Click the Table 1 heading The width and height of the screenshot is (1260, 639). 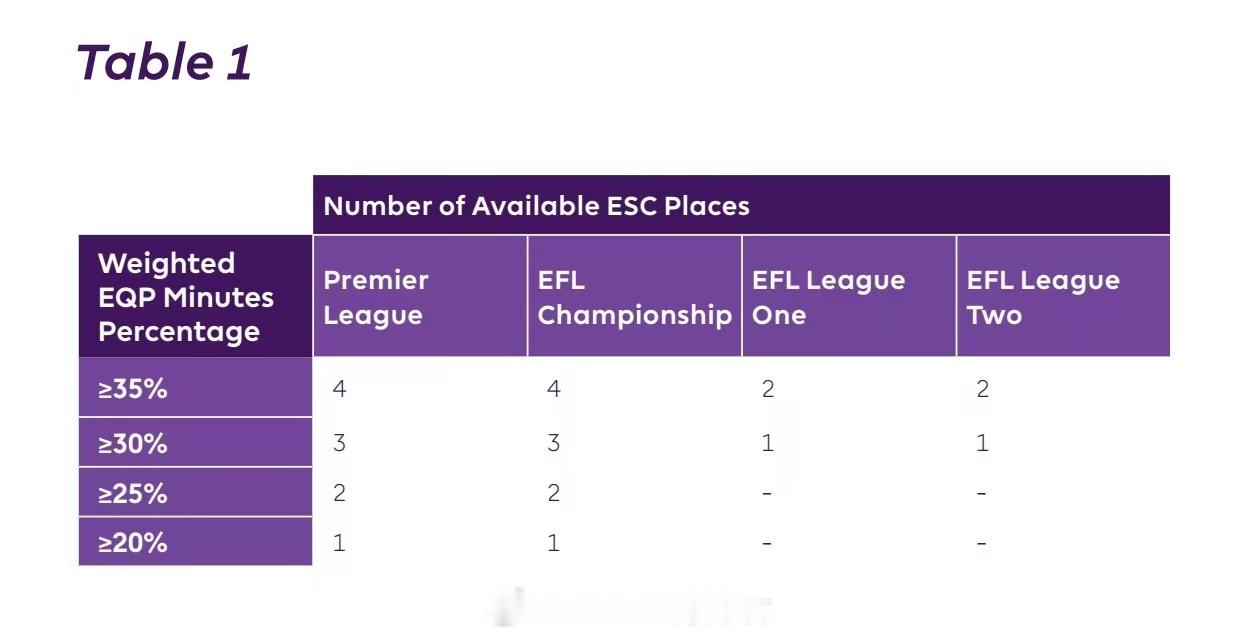pyautogui.click(x=164, y=62)
